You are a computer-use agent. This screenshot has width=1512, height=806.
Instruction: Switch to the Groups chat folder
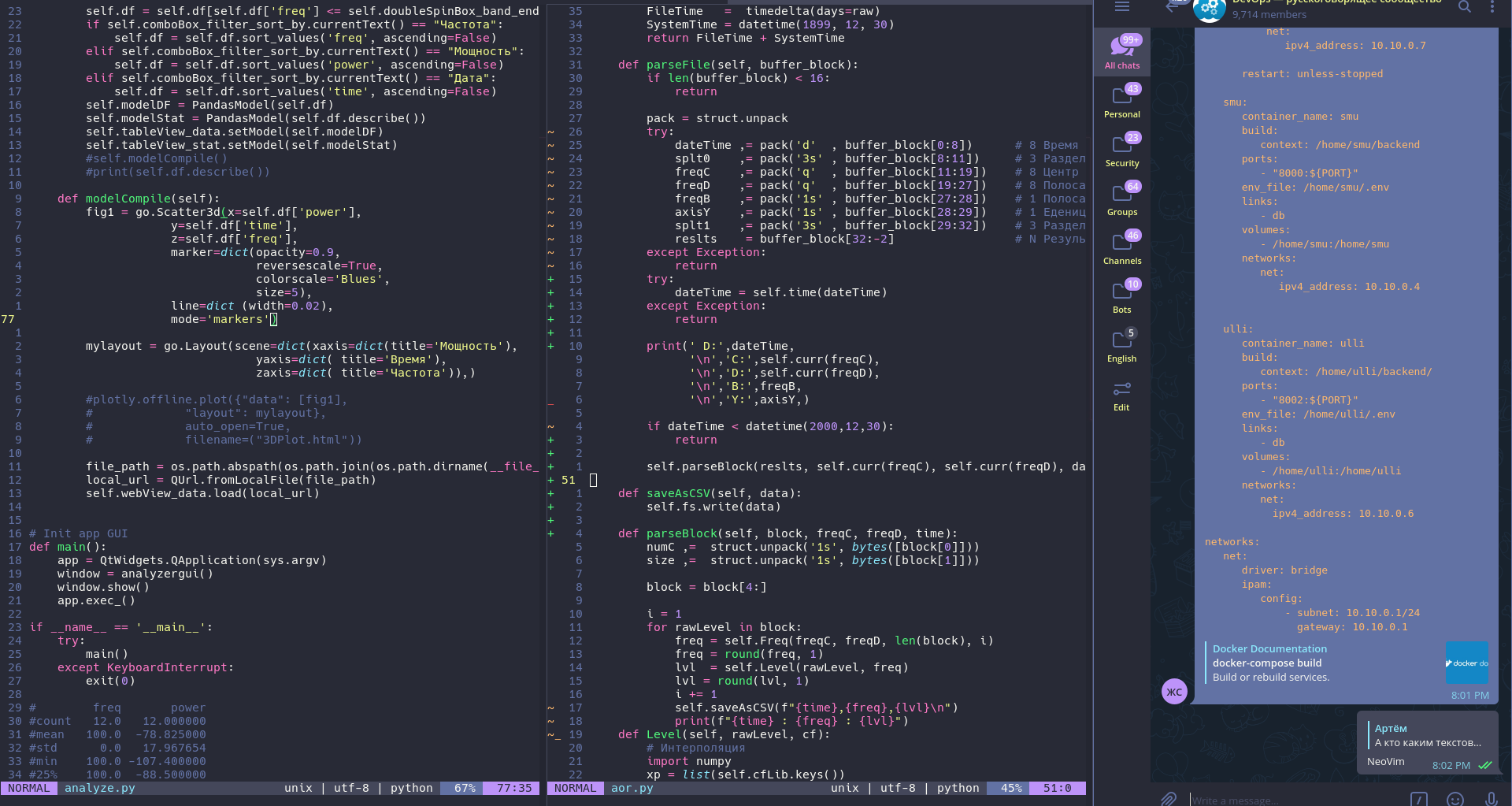(1122, 199)
